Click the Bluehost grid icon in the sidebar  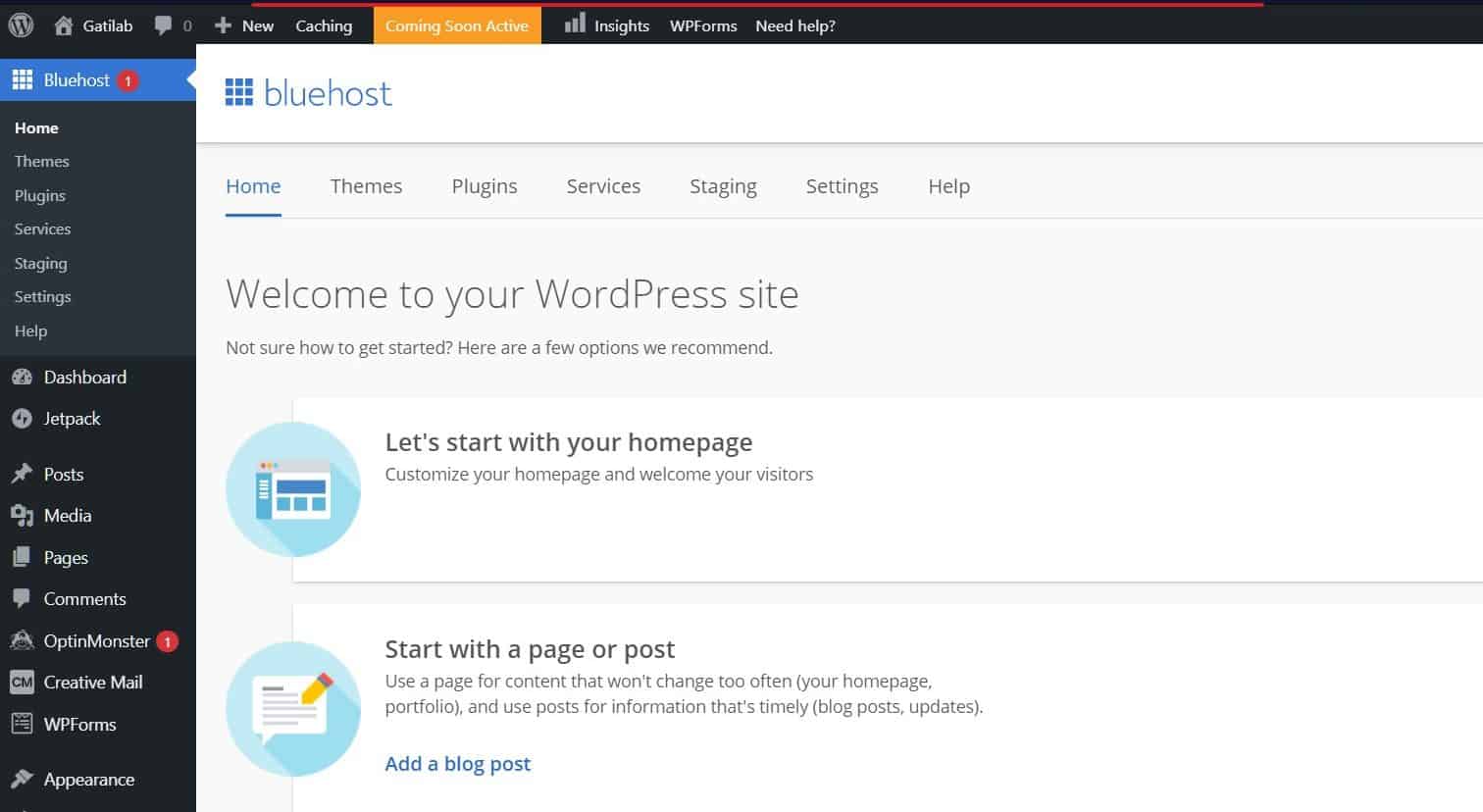22,79
